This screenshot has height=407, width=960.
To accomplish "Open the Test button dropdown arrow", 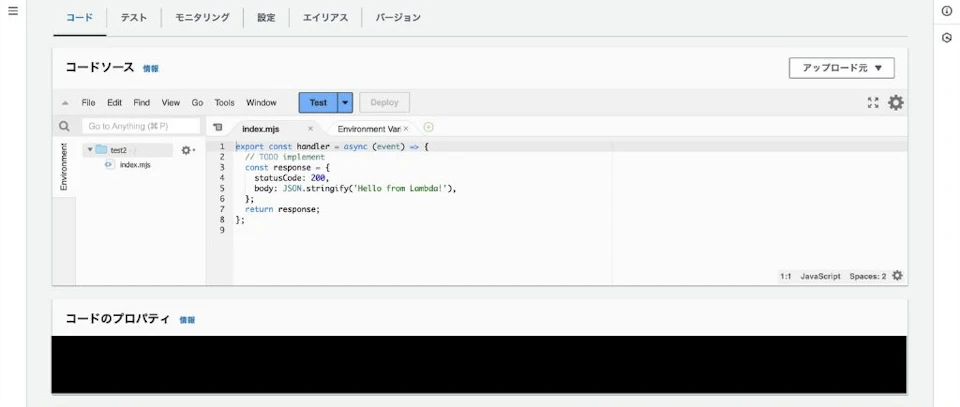I will (345, 103).
